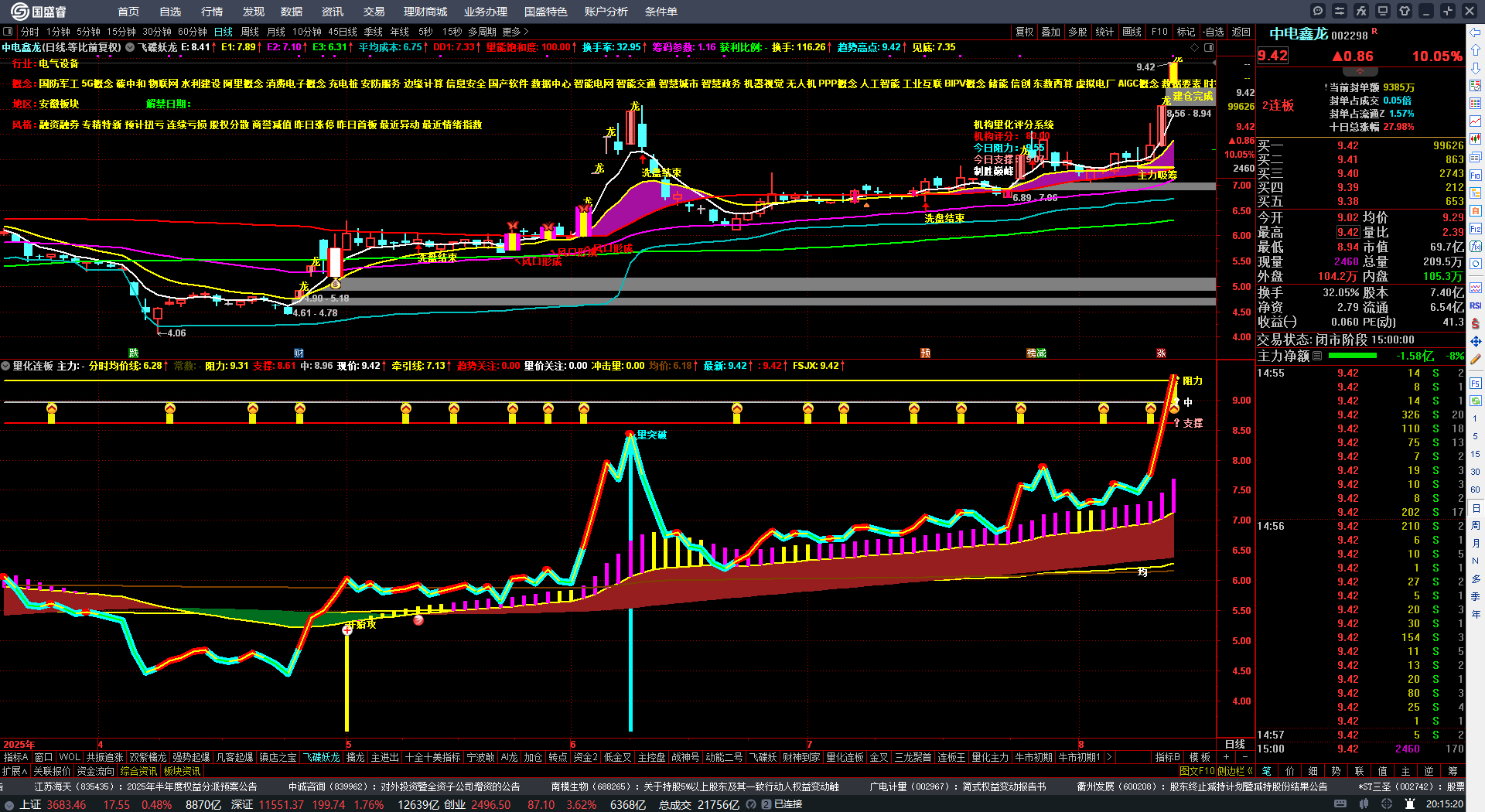Click the + zoom button beside 模板
The height and width of the screenshot is (812, 1485).
[x=1227, y=757]
